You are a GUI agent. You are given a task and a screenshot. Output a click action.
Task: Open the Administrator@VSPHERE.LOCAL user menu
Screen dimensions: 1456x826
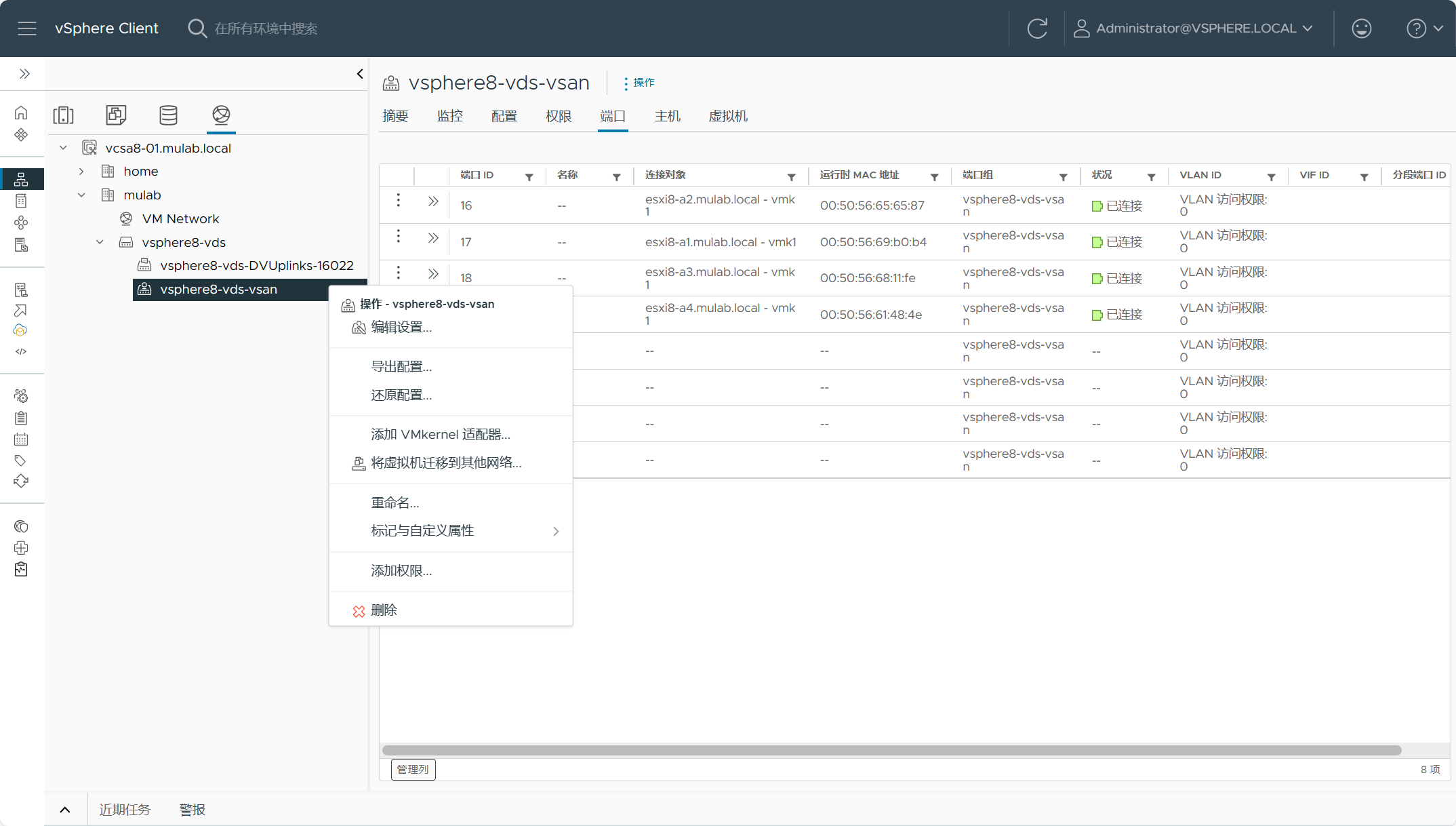click(1194, 28)
